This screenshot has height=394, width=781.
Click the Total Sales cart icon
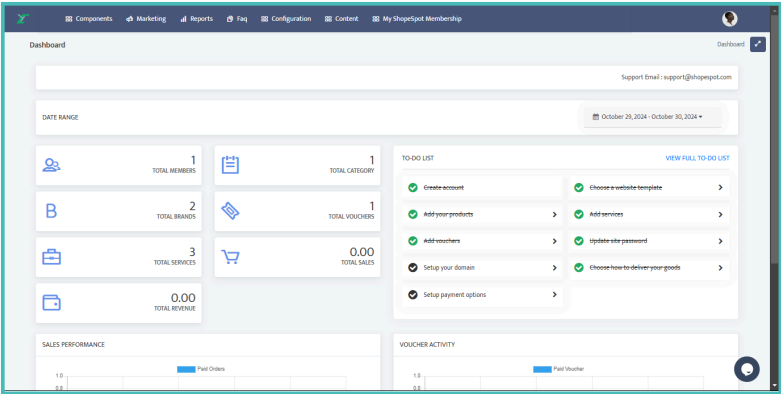[x=230, y=257]
